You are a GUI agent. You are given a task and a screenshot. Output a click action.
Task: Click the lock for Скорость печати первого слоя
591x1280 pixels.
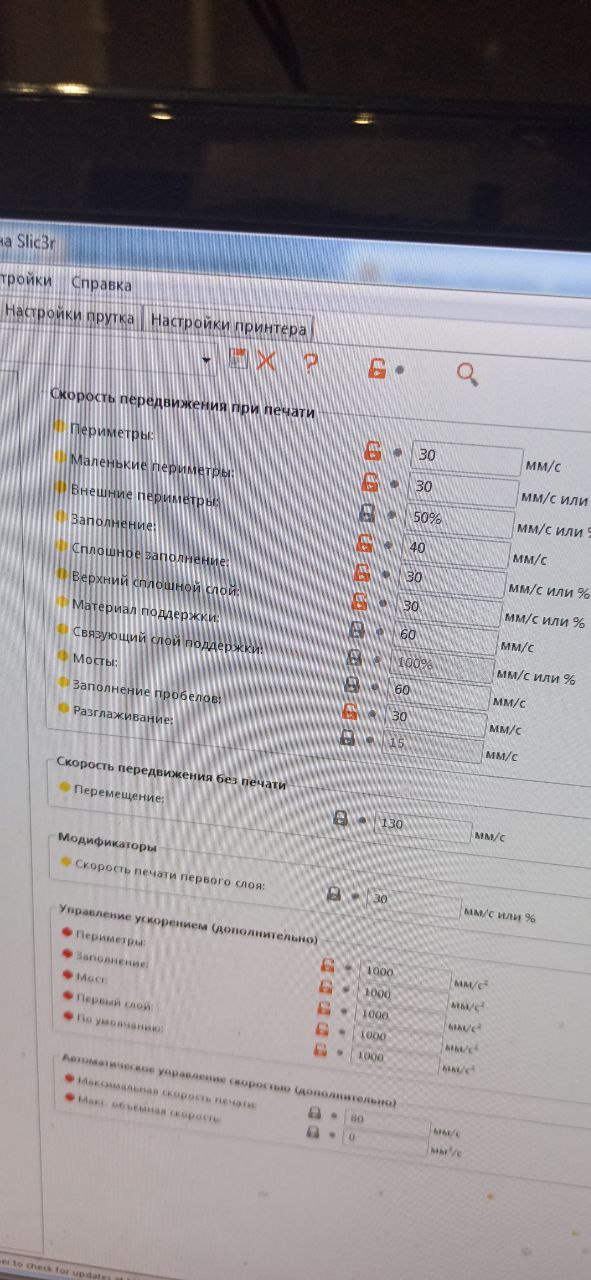coord(334,894)
